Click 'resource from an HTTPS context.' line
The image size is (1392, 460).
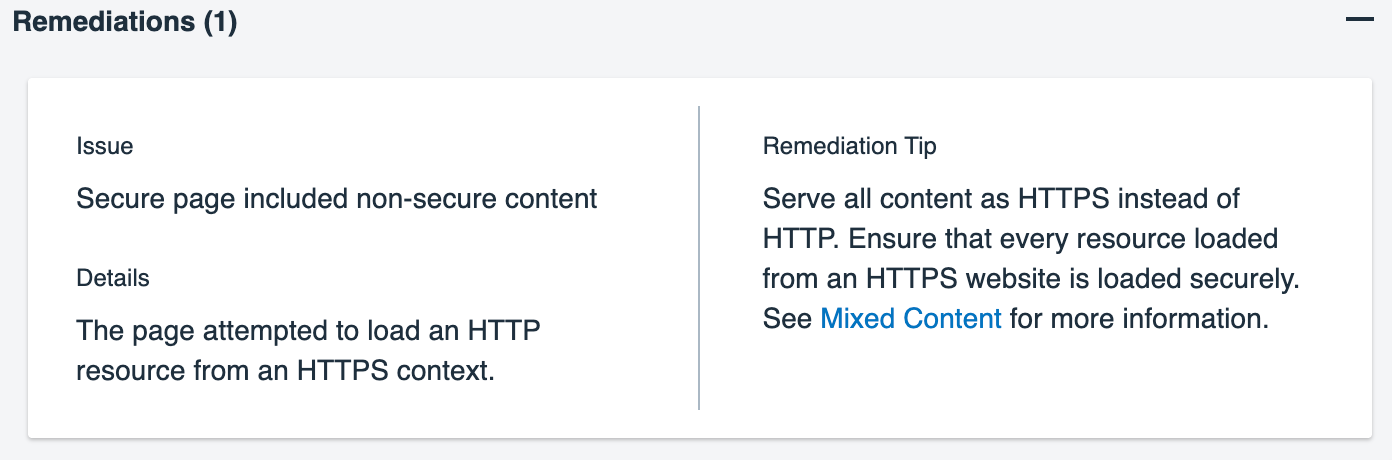click(285, 371)
